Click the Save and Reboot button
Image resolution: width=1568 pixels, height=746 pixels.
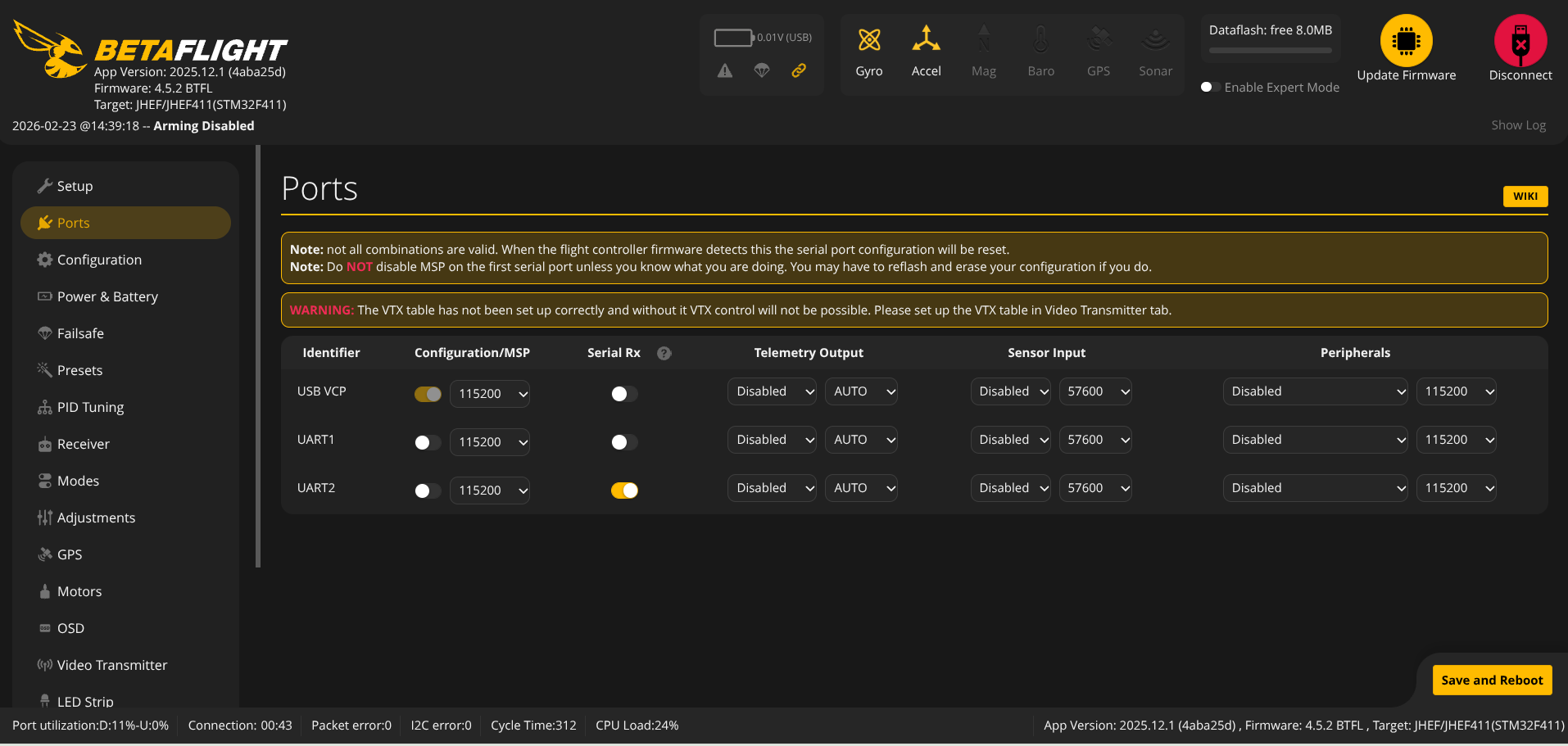(1491, 680)
